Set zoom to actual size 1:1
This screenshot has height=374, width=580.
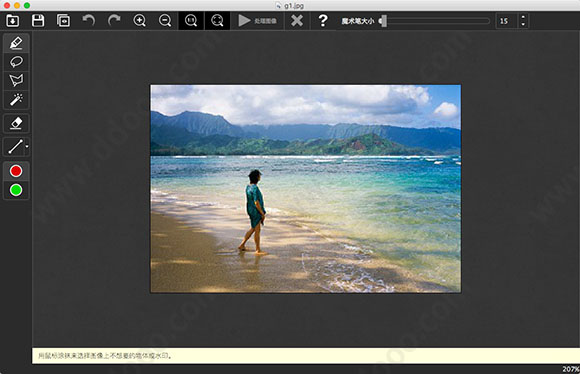point(191,21)
